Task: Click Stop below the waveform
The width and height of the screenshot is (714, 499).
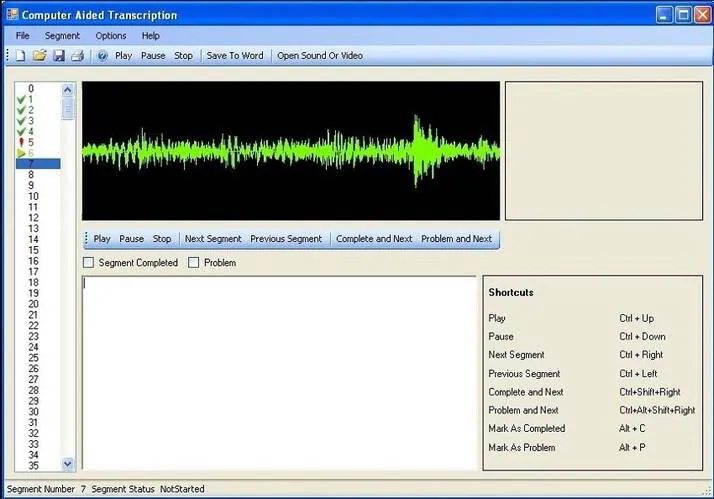Action: click(162, 239)
